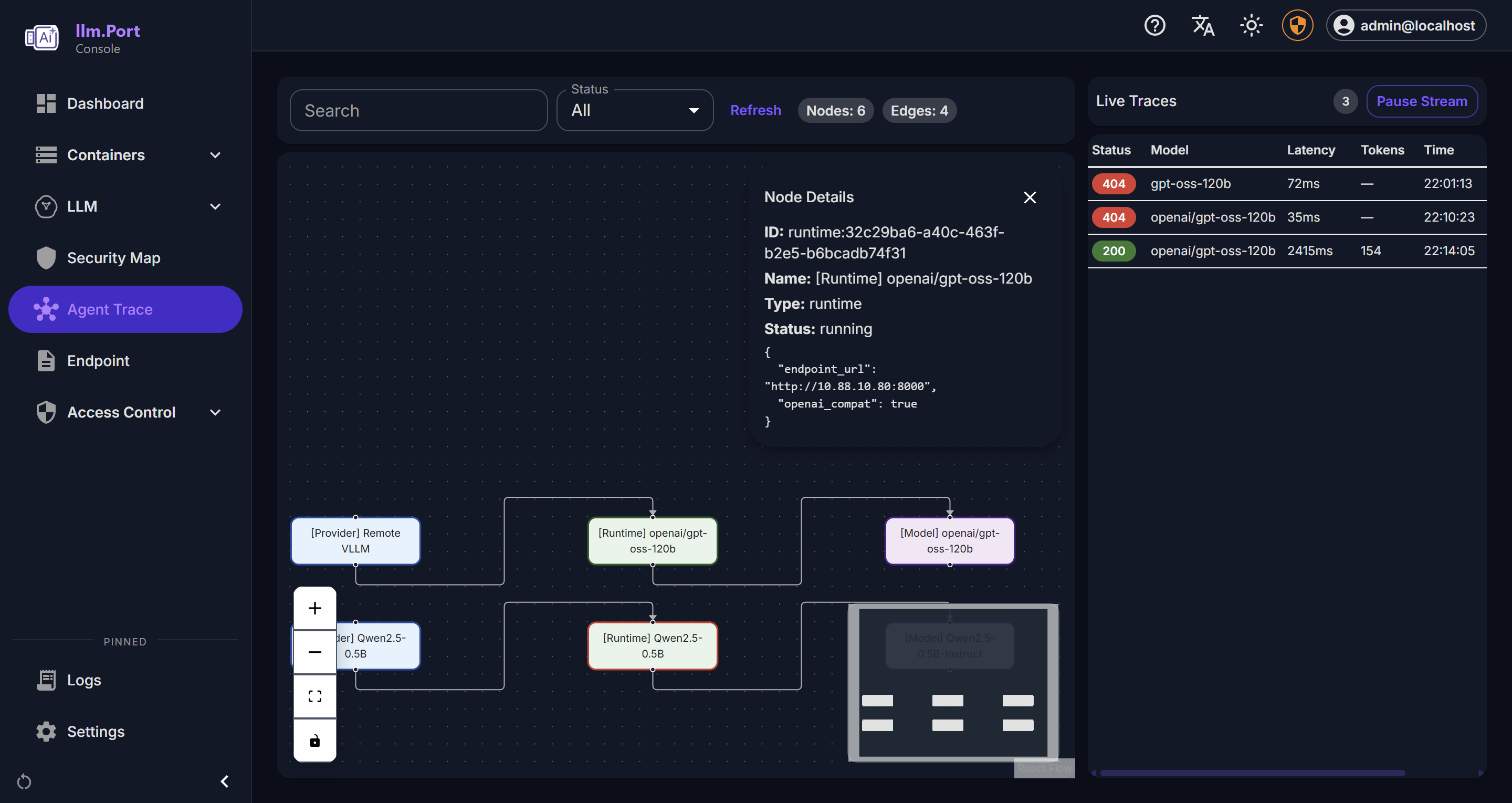Click the Latency column header
This screenshot has height=803, width=1512.
[x=1311, y=150]
